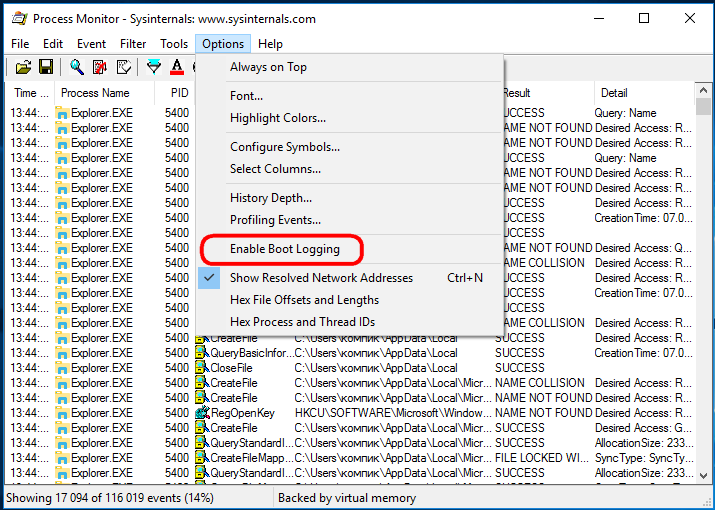
Task: Click the Time column header
Action: pos(30,93)
